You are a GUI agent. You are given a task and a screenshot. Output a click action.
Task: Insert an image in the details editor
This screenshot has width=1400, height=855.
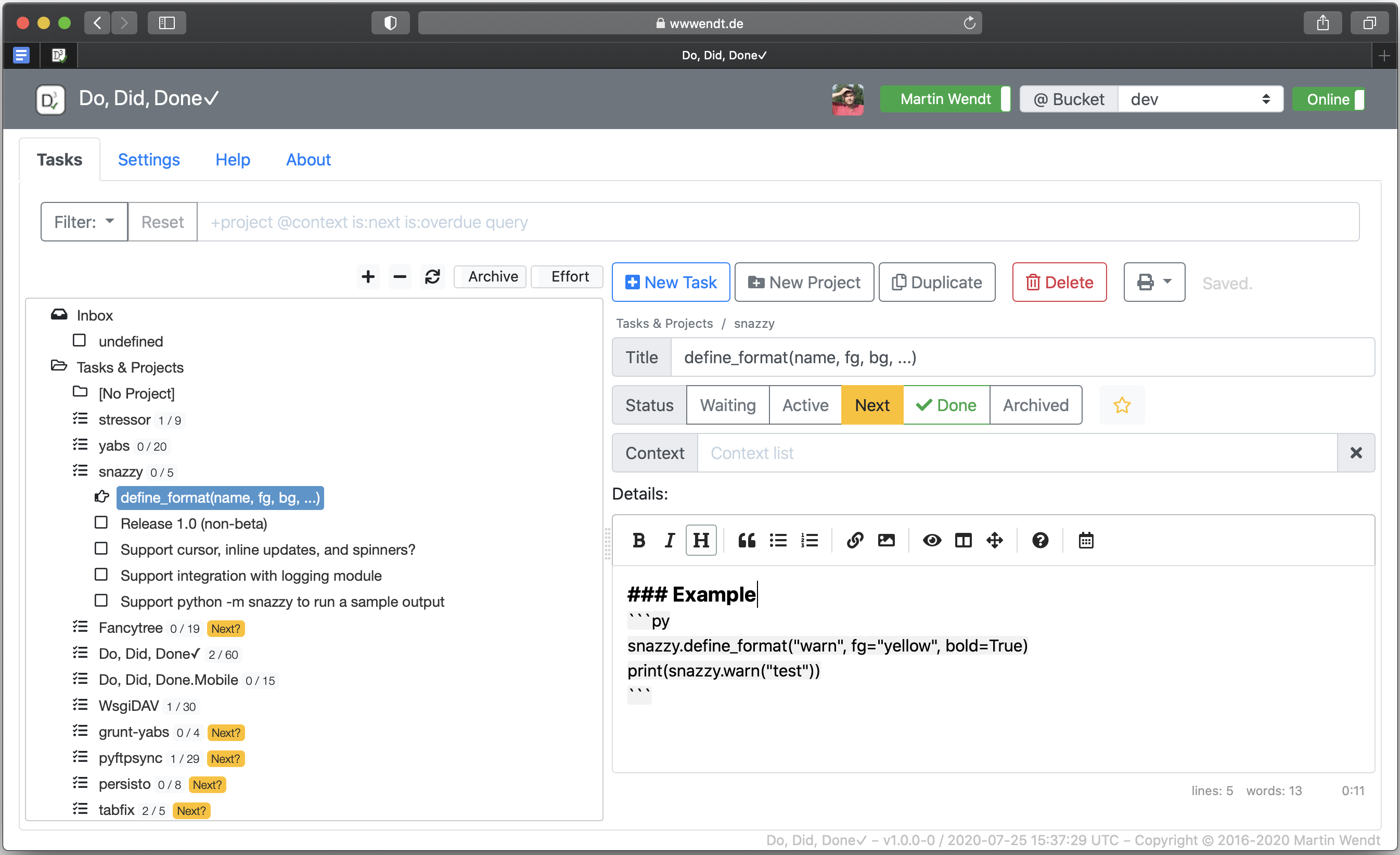tap(886, 540)
